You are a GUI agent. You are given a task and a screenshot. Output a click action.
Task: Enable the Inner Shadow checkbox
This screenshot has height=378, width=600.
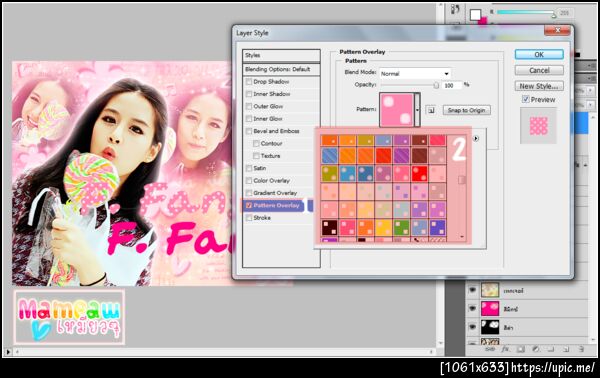coord(249,94)
